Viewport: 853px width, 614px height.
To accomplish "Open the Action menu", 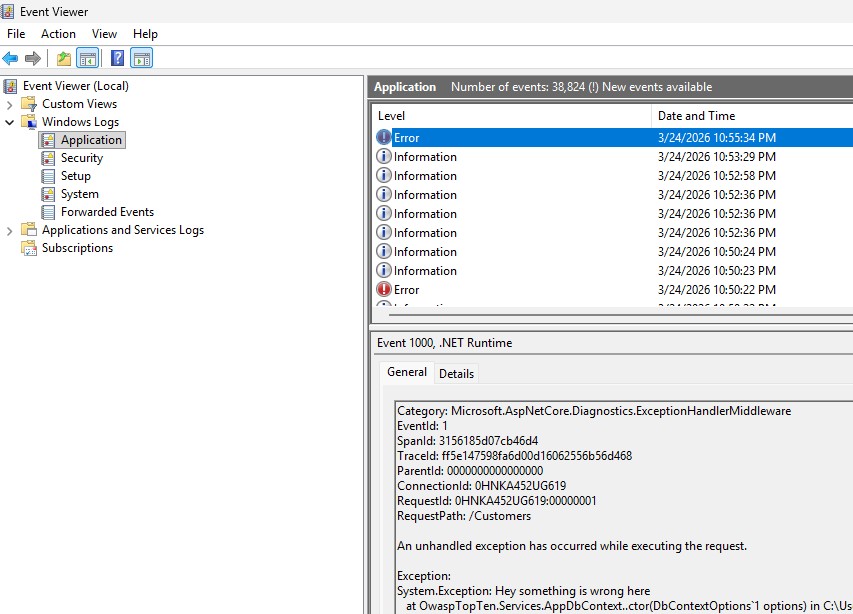I will [x=58, y=34].
